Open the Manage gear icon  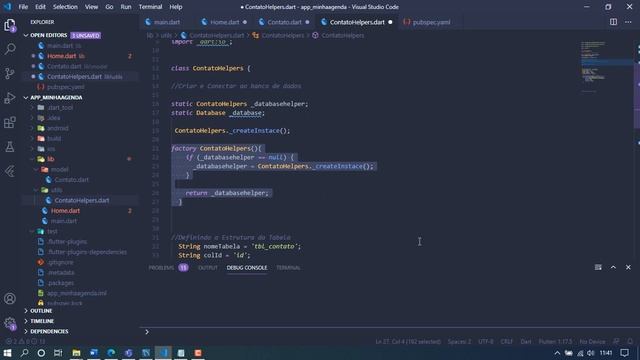pyautogui.click(x=10, y=323)
